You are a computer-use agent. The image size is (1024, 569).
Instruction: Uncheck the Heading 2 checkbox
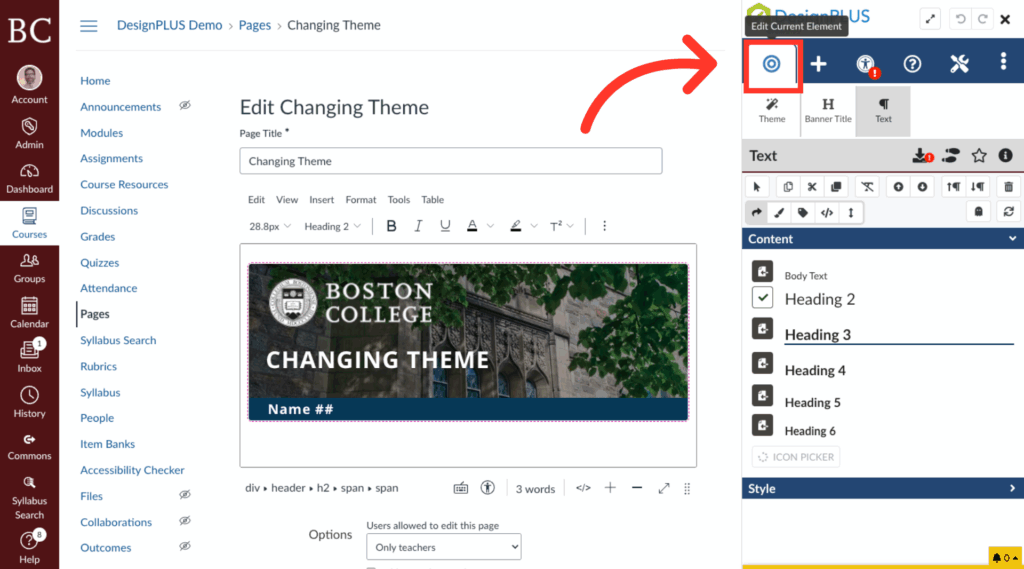[762, 298]
